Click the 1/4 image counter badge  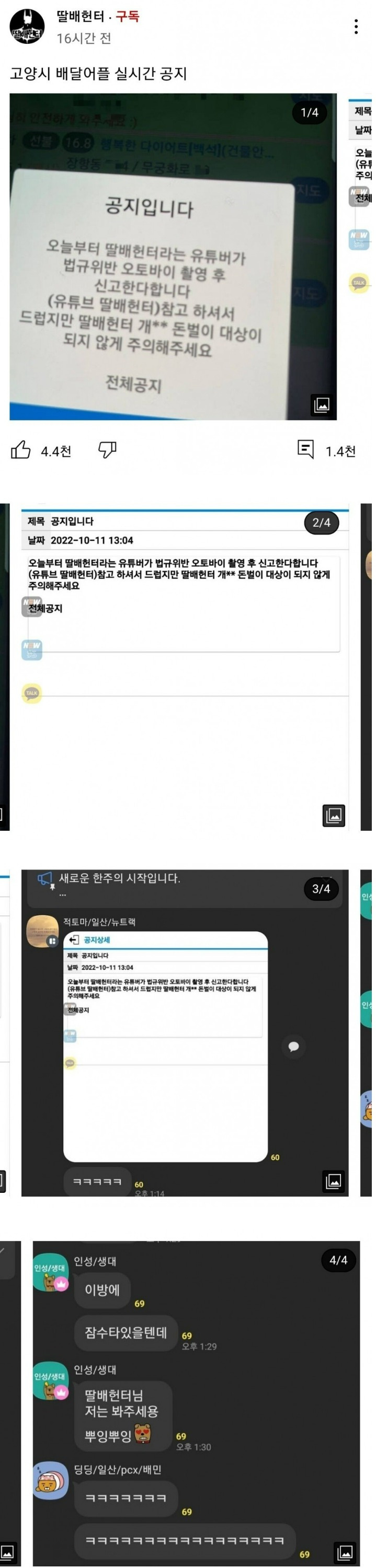[x=310, y=112]
